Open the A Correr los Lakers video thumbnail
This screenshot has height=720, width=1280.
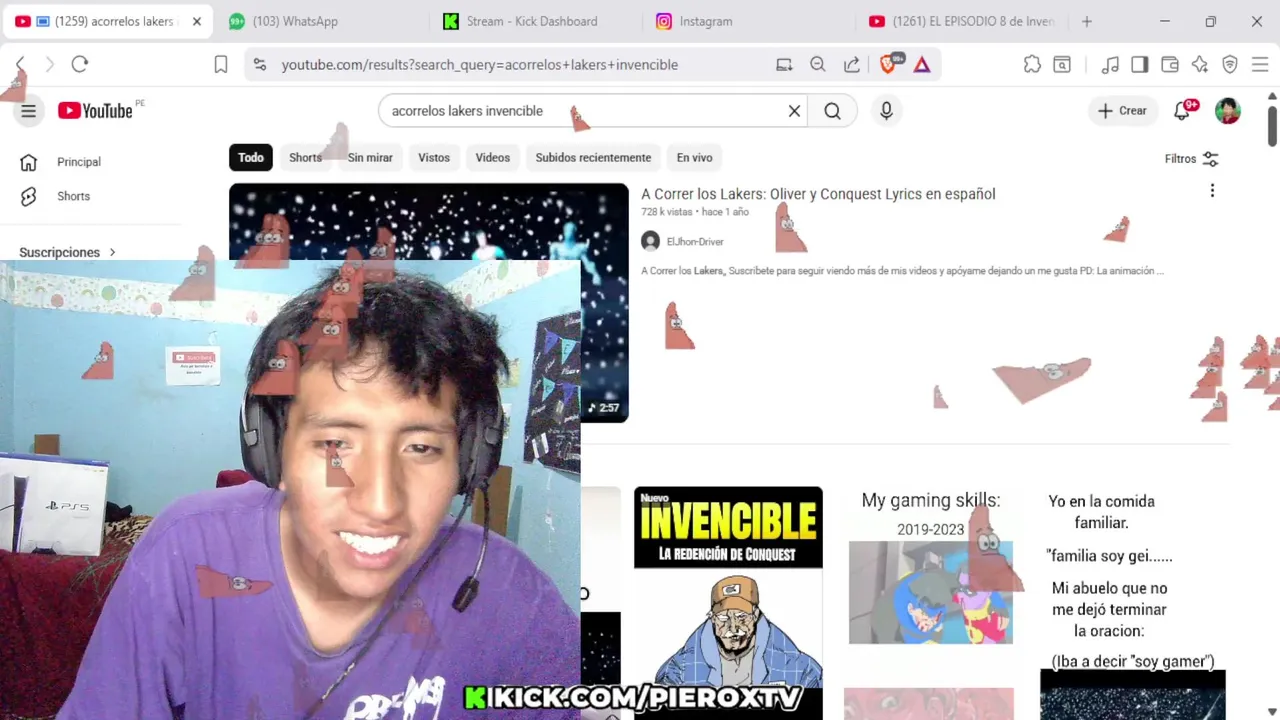point(428,302)
